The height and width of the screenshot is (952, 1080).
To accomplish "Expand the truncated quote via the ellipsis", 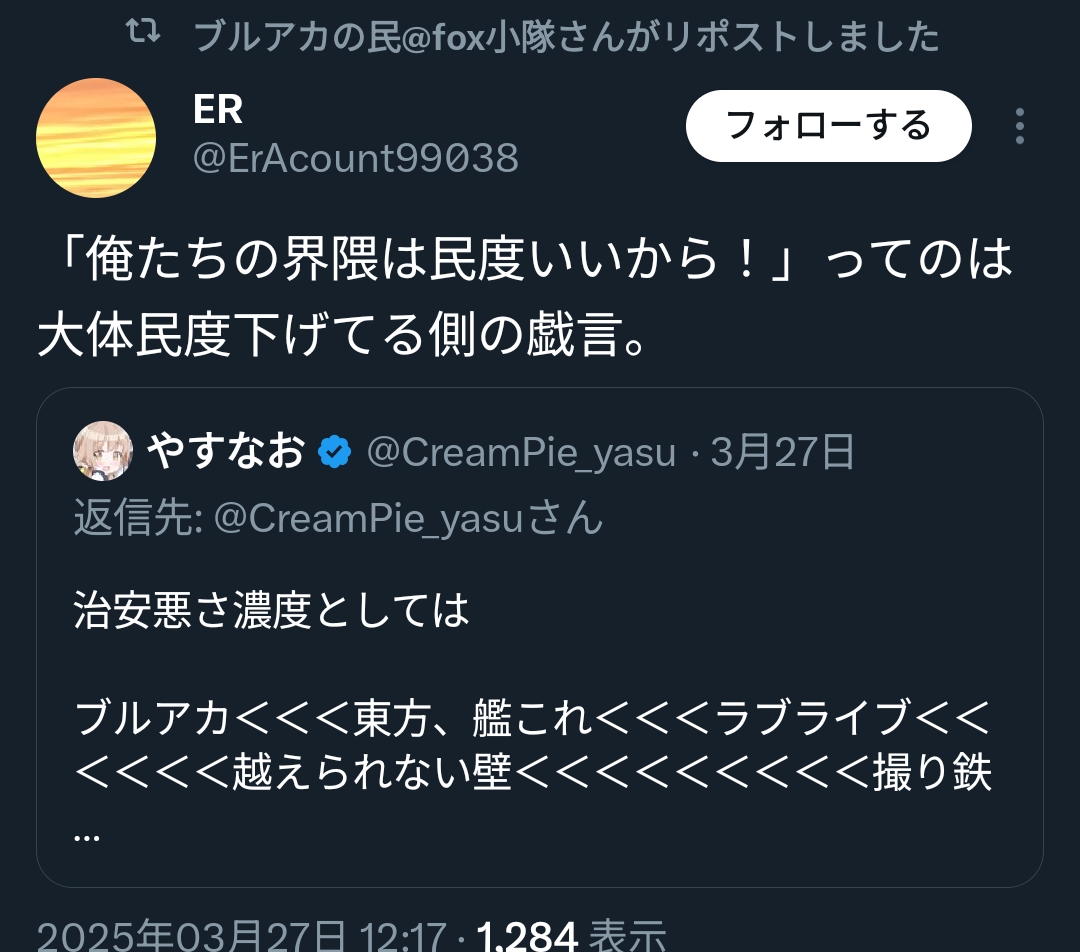I will [87, 833].
